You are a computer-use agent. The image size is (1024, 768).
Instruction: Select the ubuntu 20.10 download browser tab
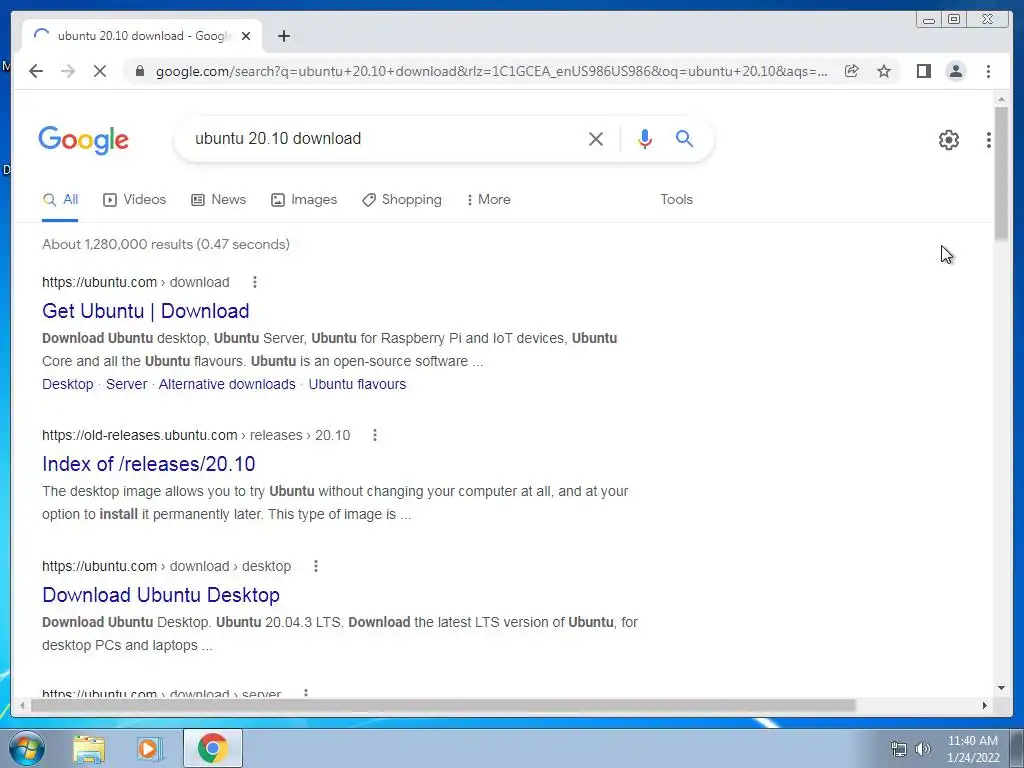point(142,36)
